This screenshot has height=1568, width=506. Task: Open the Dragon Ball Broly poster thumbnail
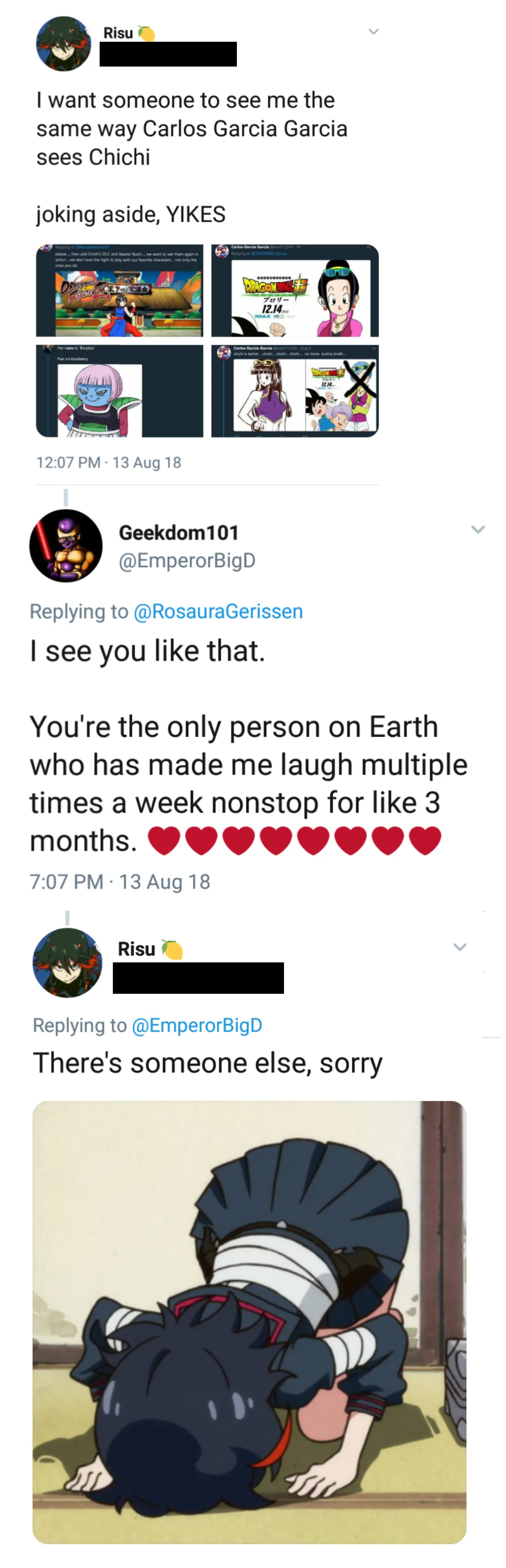click(x=295, y=291)
